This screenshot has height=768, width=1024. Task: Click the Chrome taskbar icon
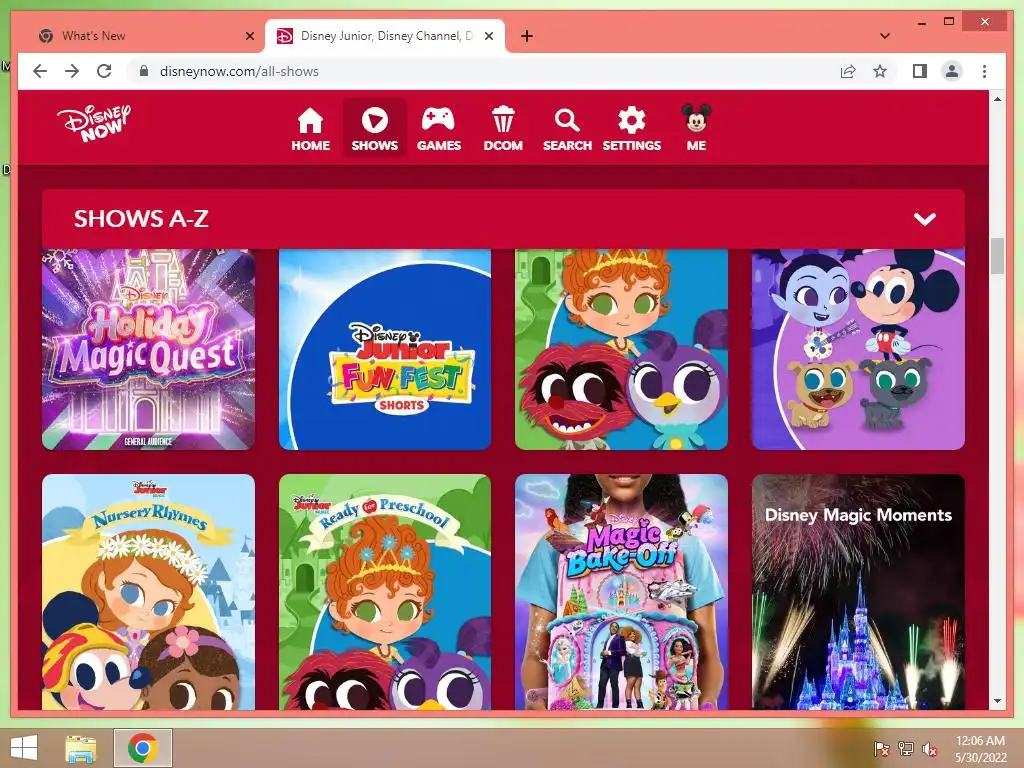point(142,748)
